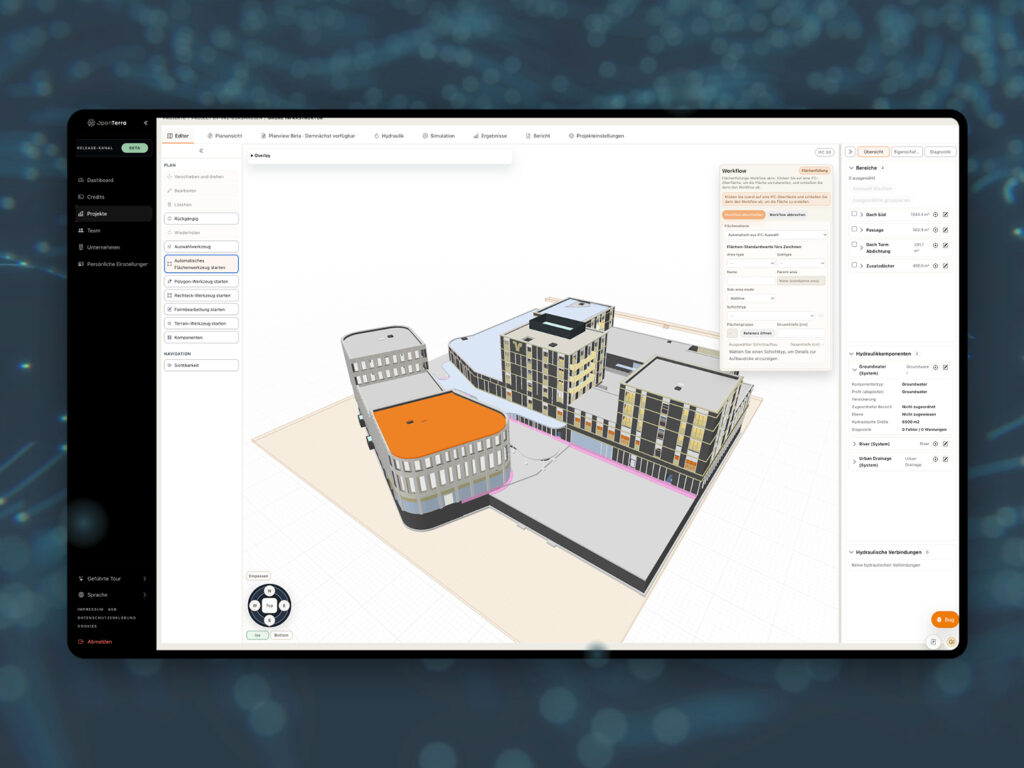Image resolution: width=1024 pixels, height=768 pixels.
Task: Open the Sichtbarkeit navigation option
Action: (201, 366)
